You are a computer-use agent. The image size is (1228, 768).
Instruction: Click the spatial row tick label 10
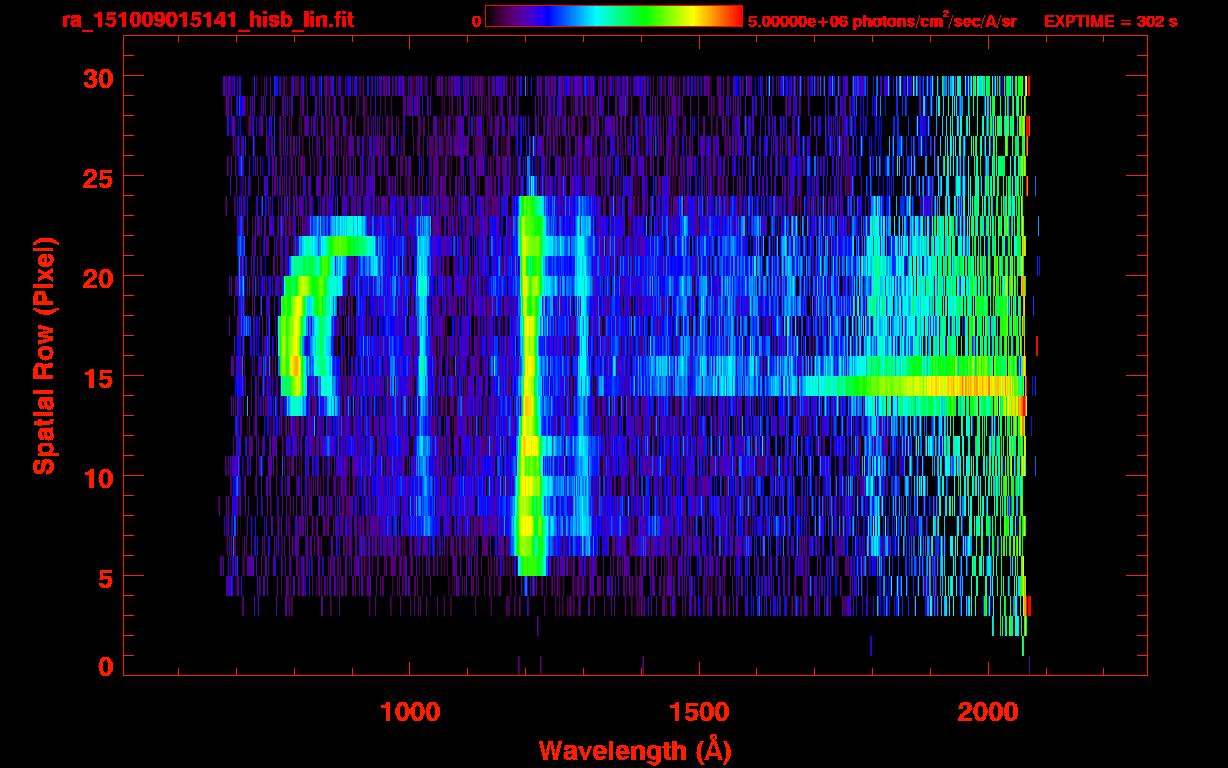[x=99, y=477]
